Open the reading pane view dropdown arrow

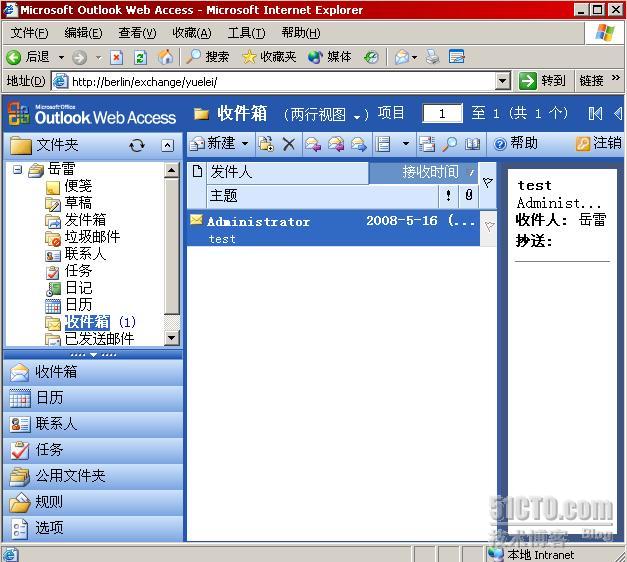405,144
